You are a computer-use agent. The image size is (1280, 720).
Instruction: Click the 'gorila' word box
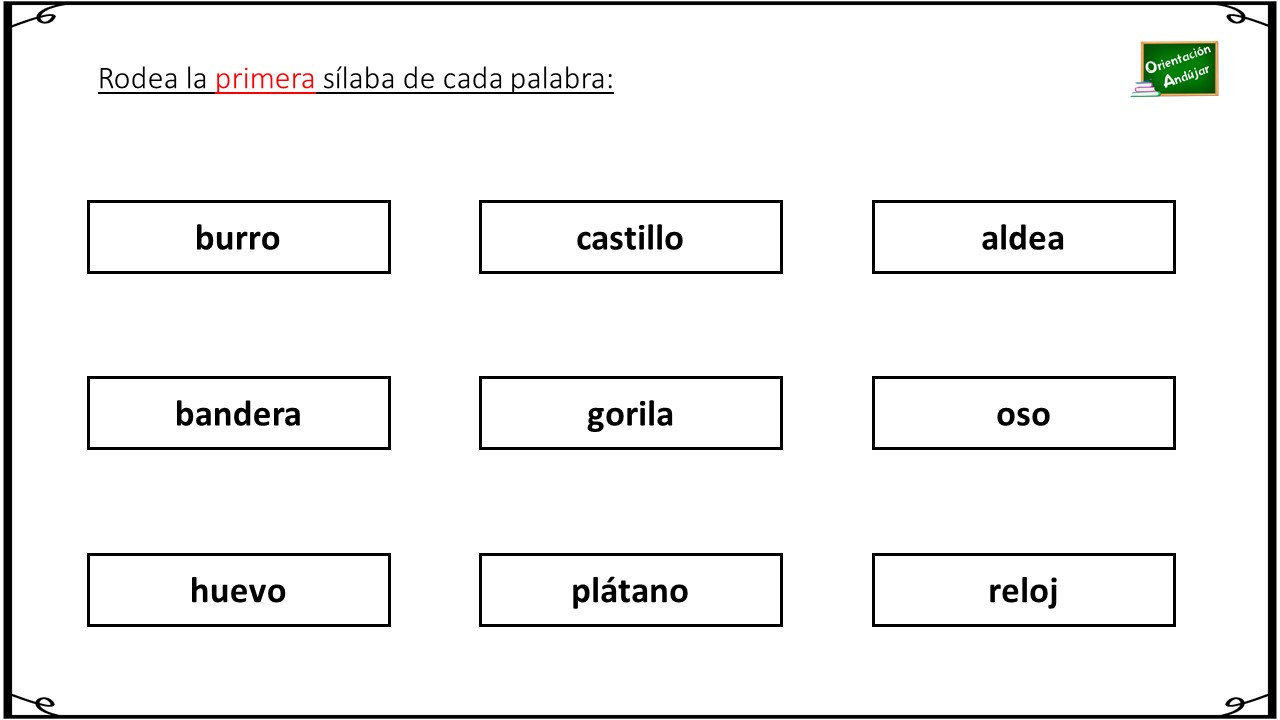630,413
